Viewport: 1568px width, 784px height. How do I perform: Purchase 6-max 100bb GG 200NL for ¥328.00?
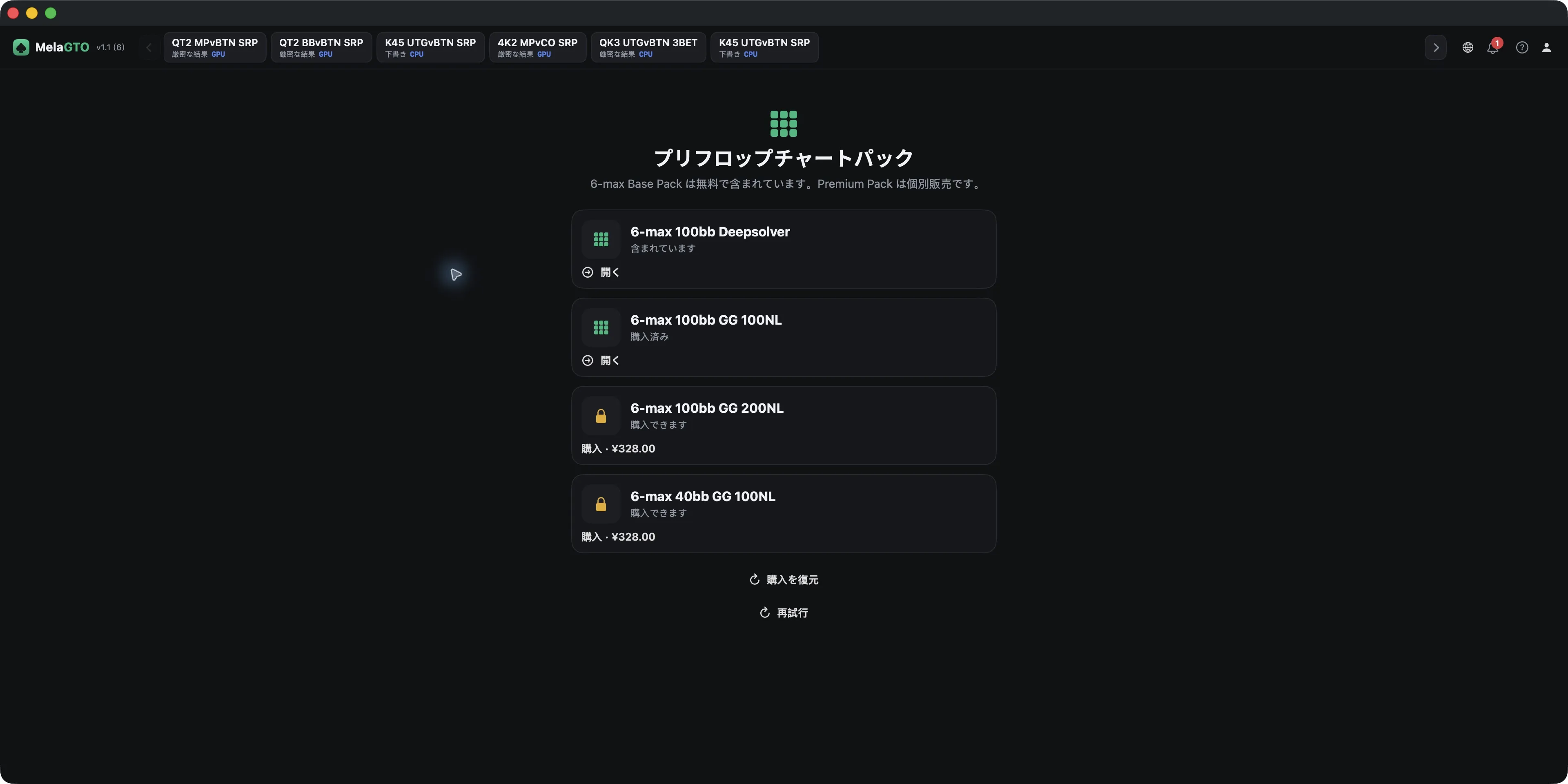(618, 449)
